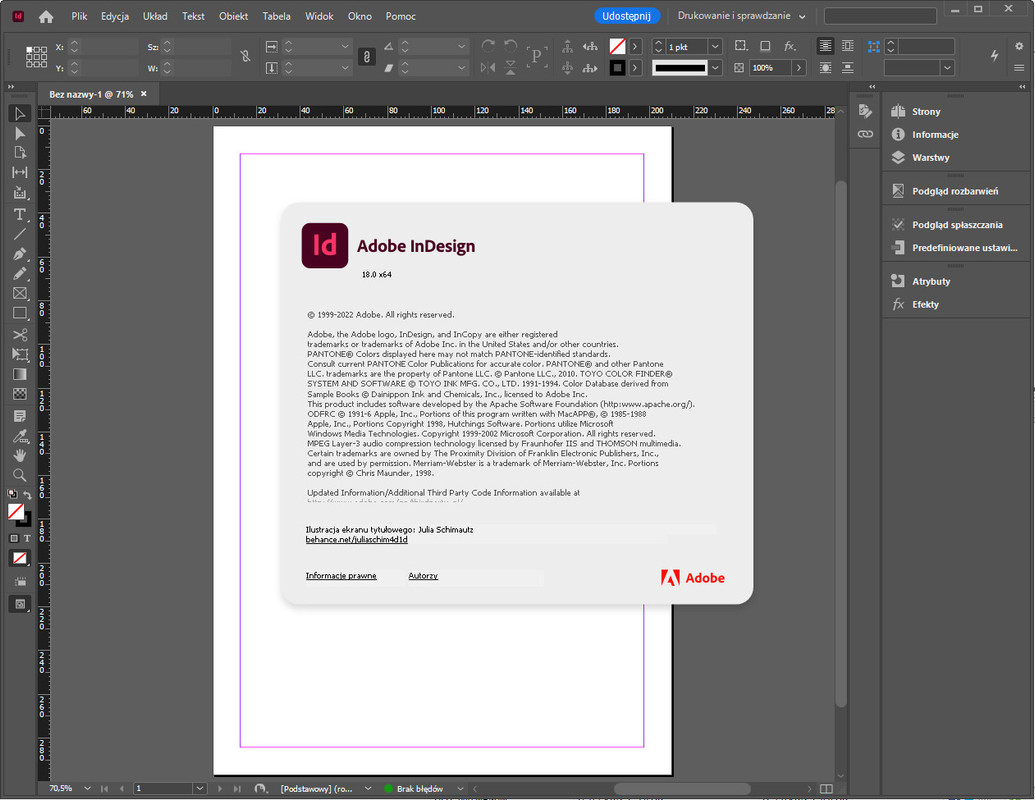This screenshot has height=800, width=1035.
Task: Click the Udostępnij button
Action: click(x=626, y=16)
